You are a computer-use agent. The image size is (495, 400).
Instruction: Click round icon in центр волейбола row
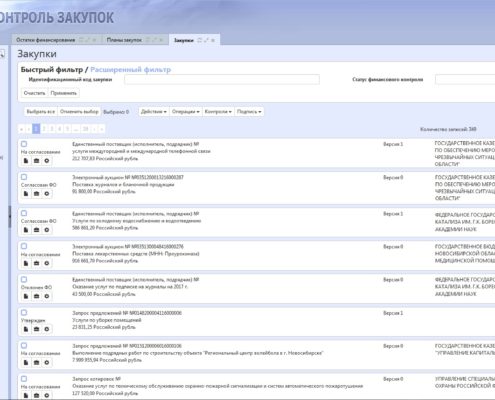pos(47,362)
